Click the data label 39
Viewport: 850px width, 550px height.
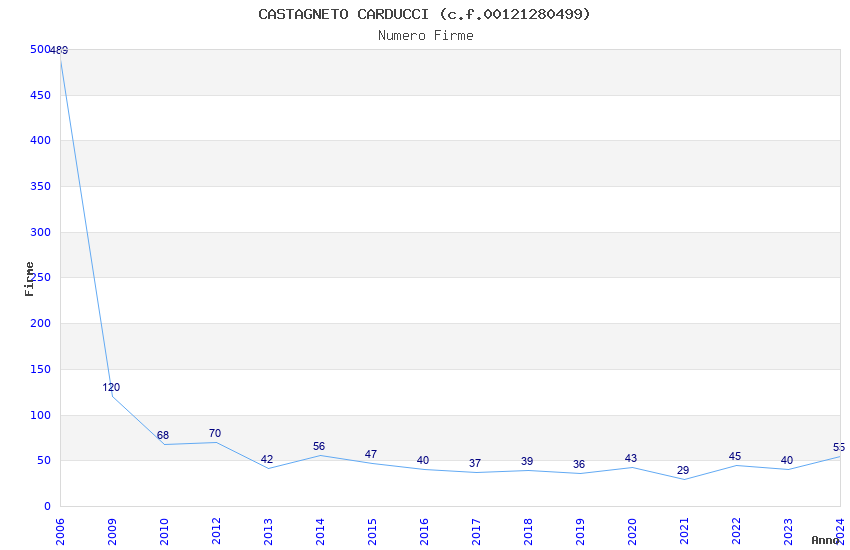527,462
